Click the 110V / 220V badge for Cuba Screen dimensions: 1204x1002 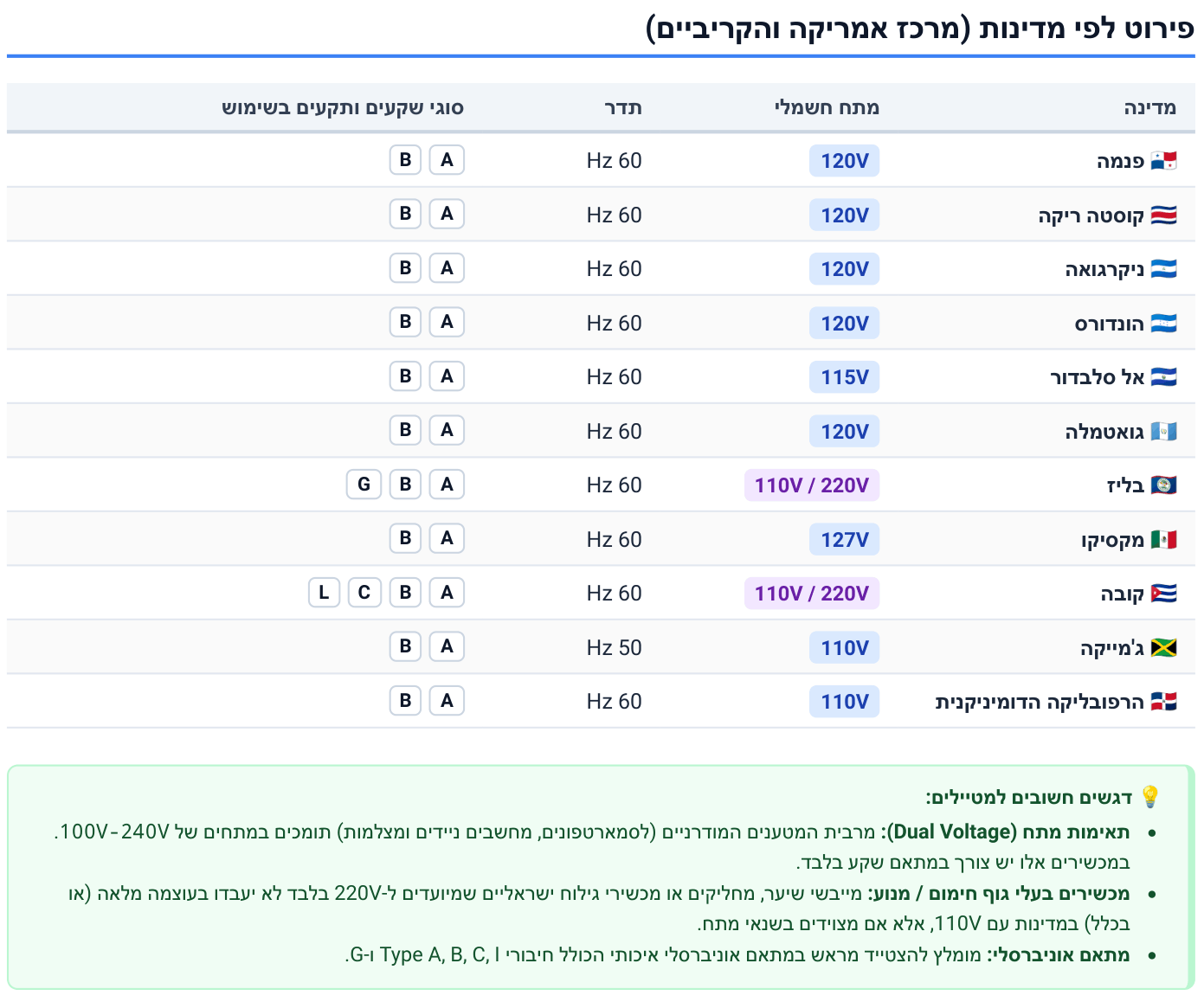pyautogui.click(x=812, y=594)
